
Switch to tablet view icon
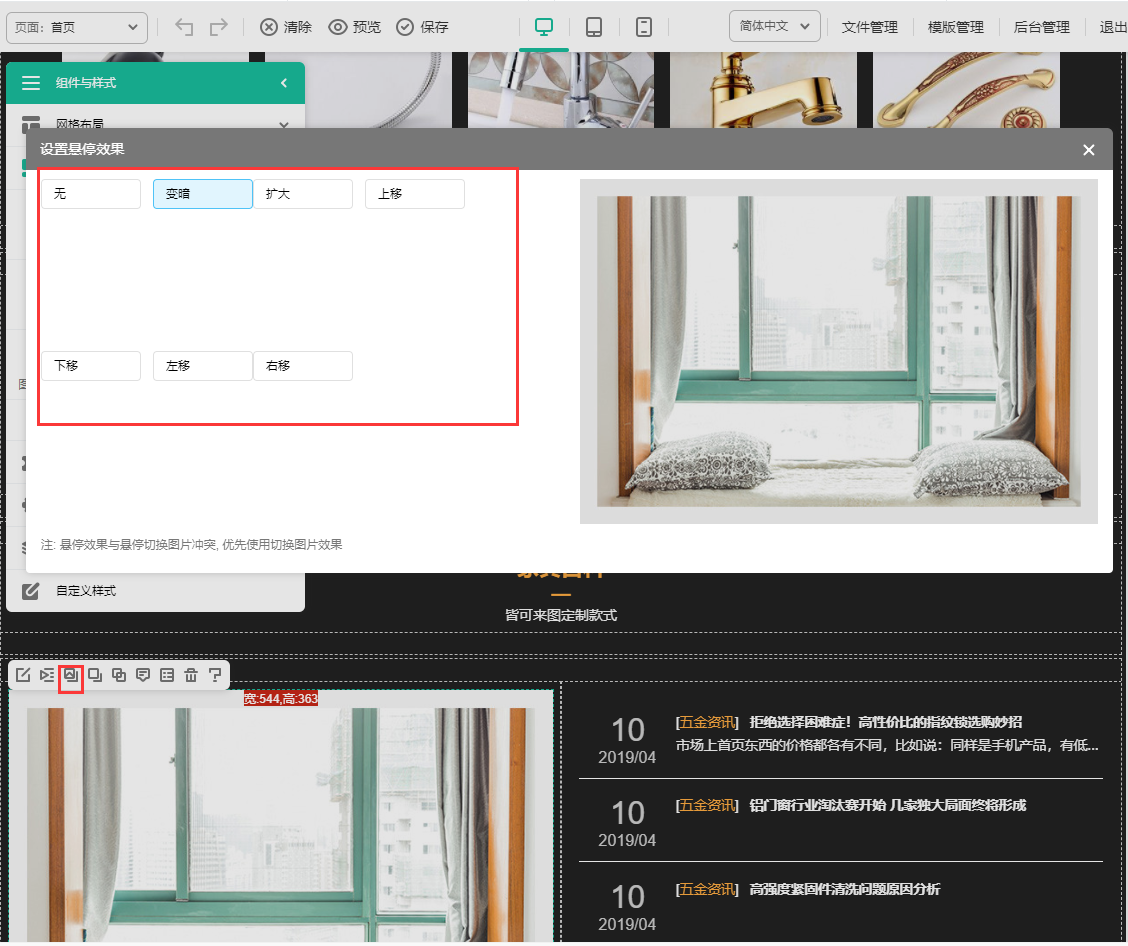pyautogui.click(x=594, y=27)
